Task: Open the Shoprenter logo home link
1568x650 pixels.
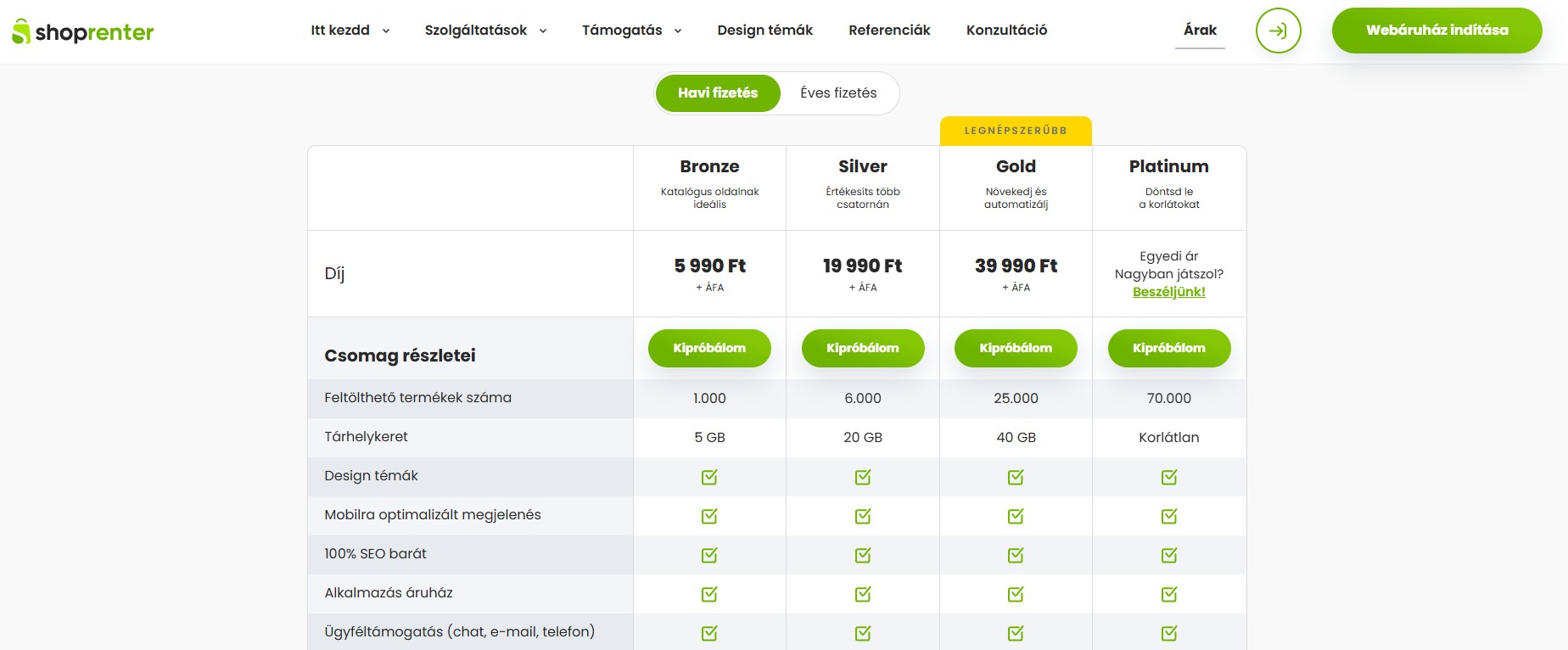Action: pyautogui.click(x=82, y=32)
